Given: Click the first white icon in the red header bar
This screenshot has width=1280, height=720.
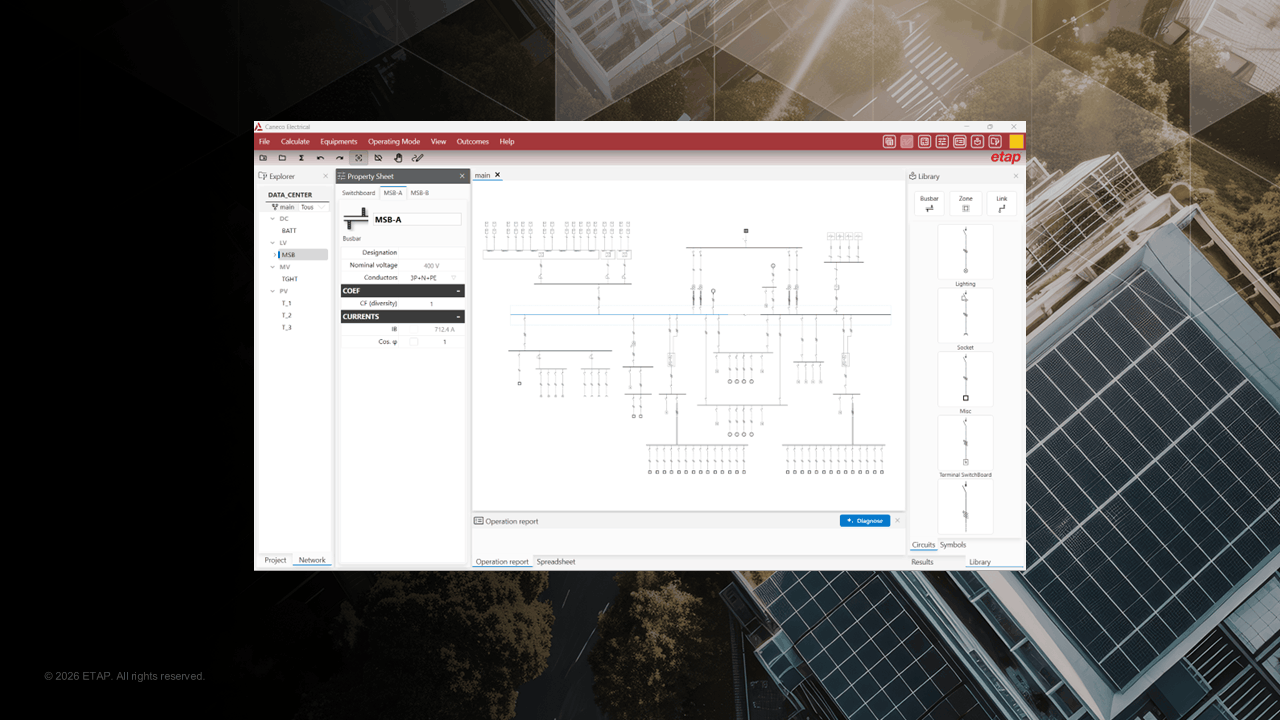Looking at the screenshot, I should tap(889, 142).
